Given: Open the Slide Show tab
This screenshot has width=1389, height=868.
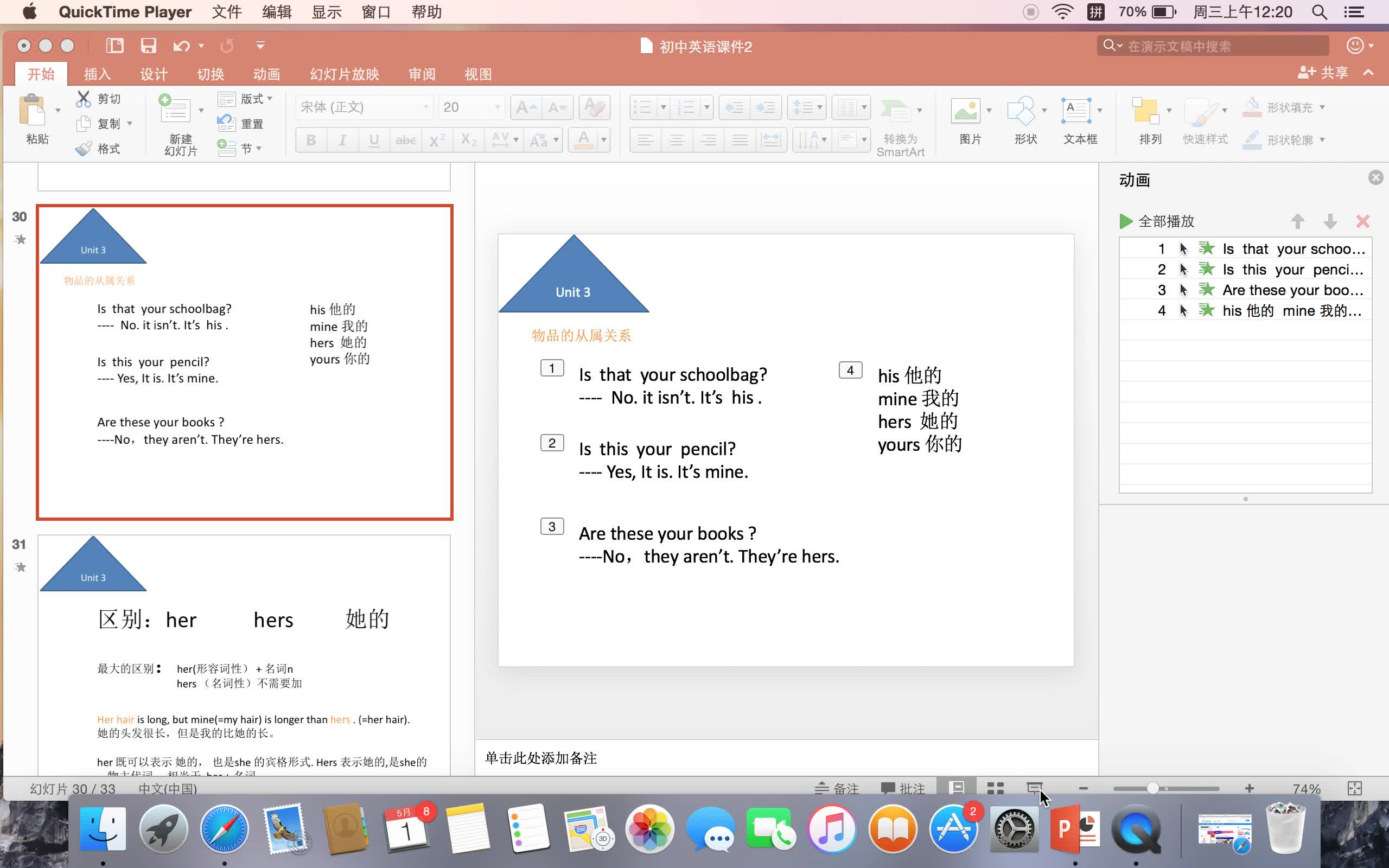Looking at the screenshot, I should (345, 74).
